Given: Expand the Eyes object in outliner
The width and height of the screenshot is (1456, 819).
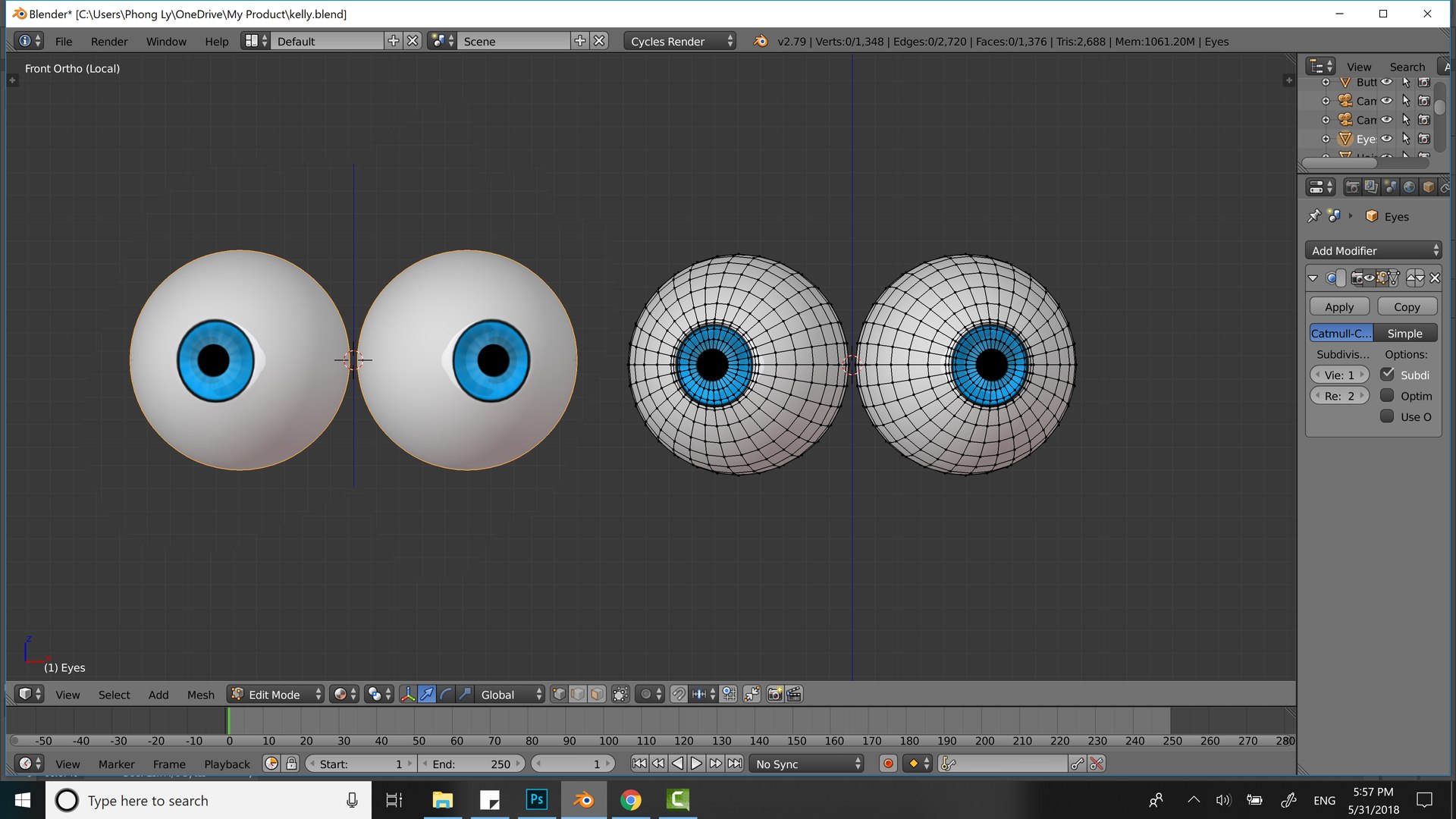Looking at the screenshot, I should pos(1326,139).
